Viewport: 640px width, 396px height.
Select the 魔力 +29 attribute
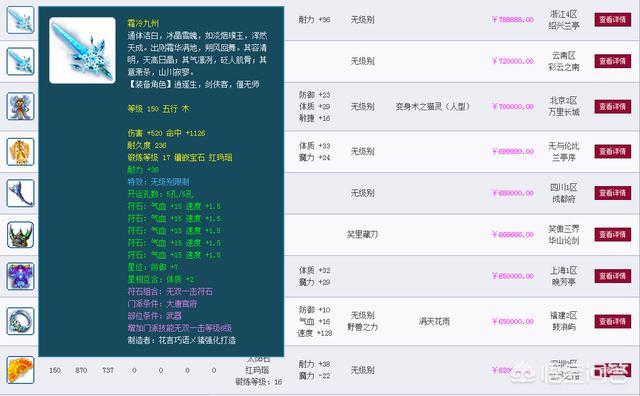point(315,282)
